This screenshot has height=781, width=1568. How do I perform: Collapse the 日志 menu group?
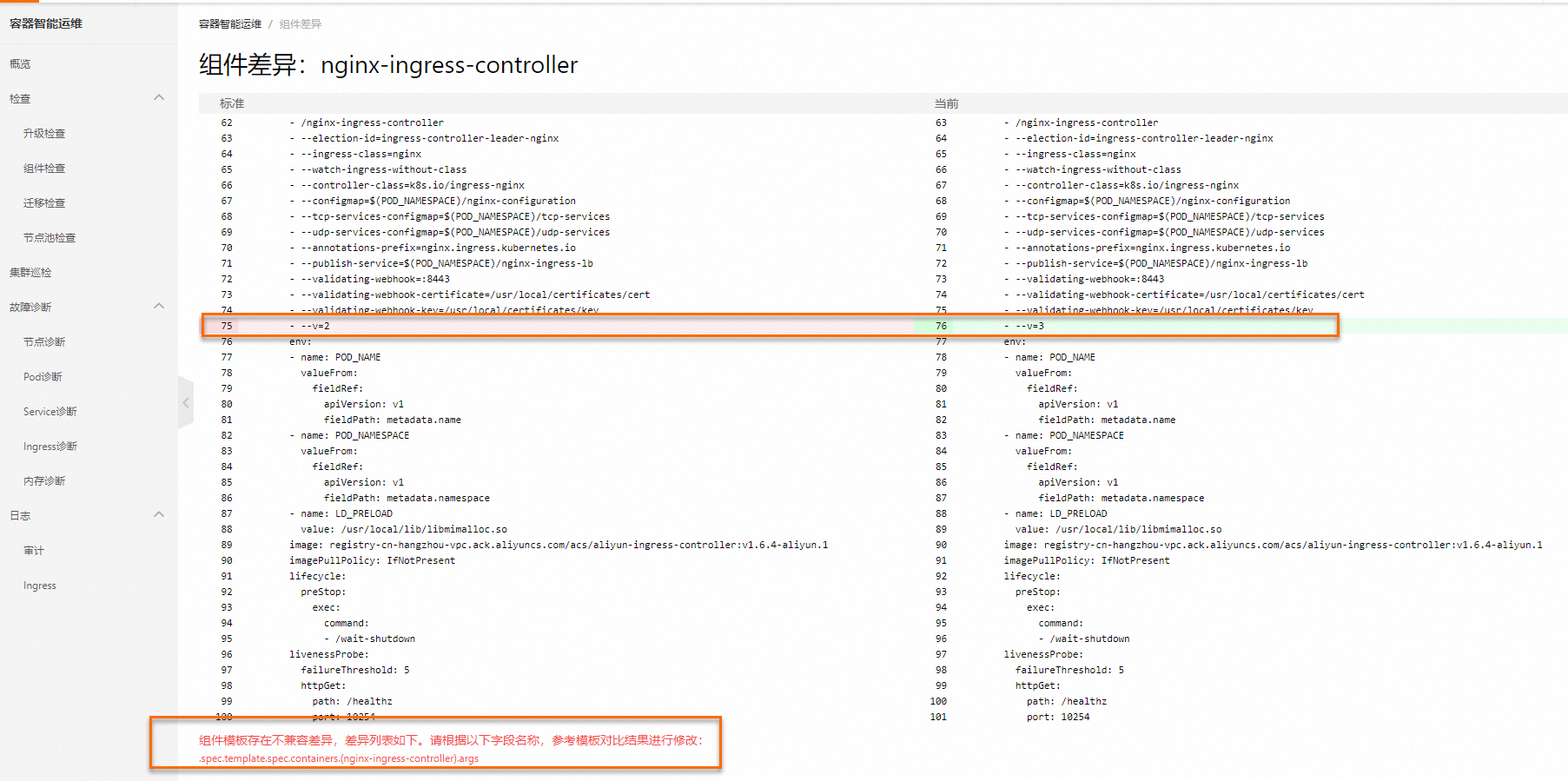click(159, 514)
